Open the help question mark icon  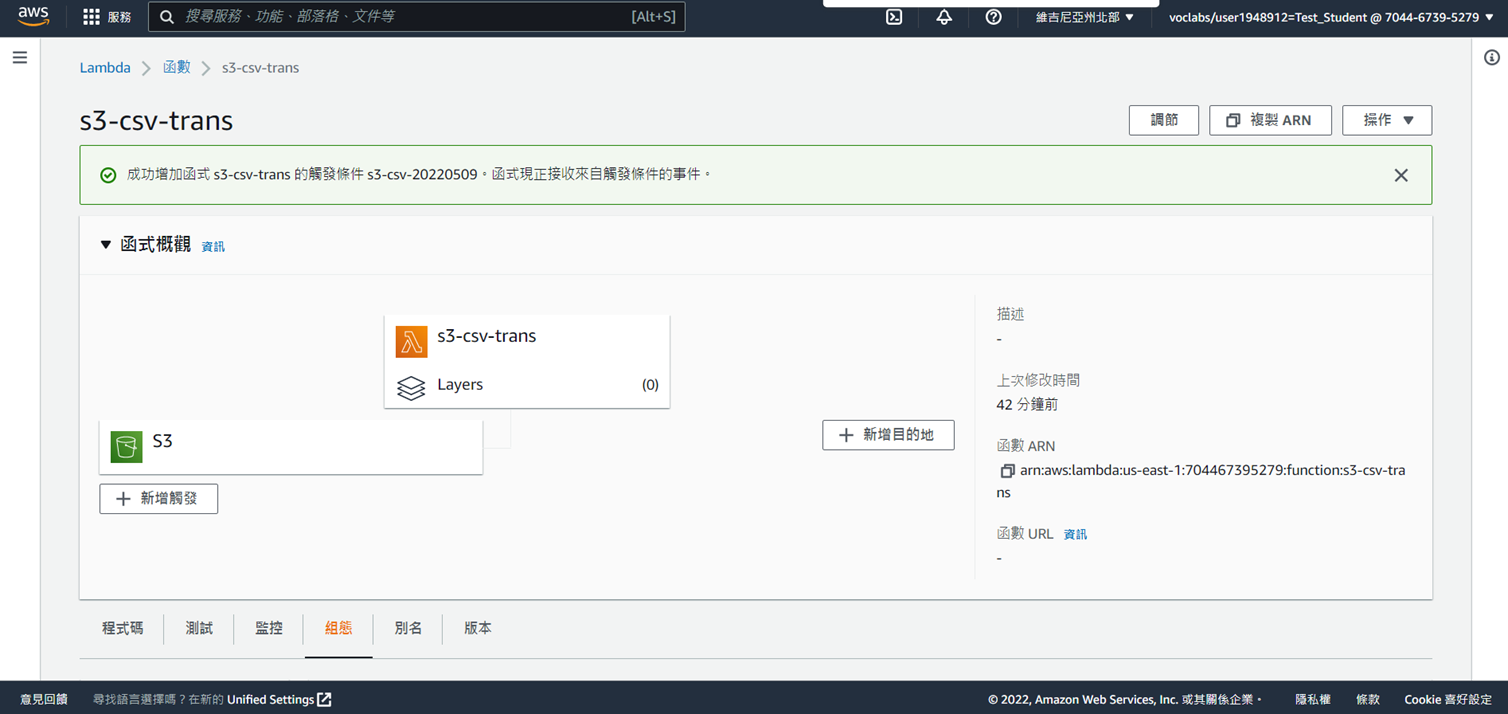pyautogui.click(x=993, y=17)
